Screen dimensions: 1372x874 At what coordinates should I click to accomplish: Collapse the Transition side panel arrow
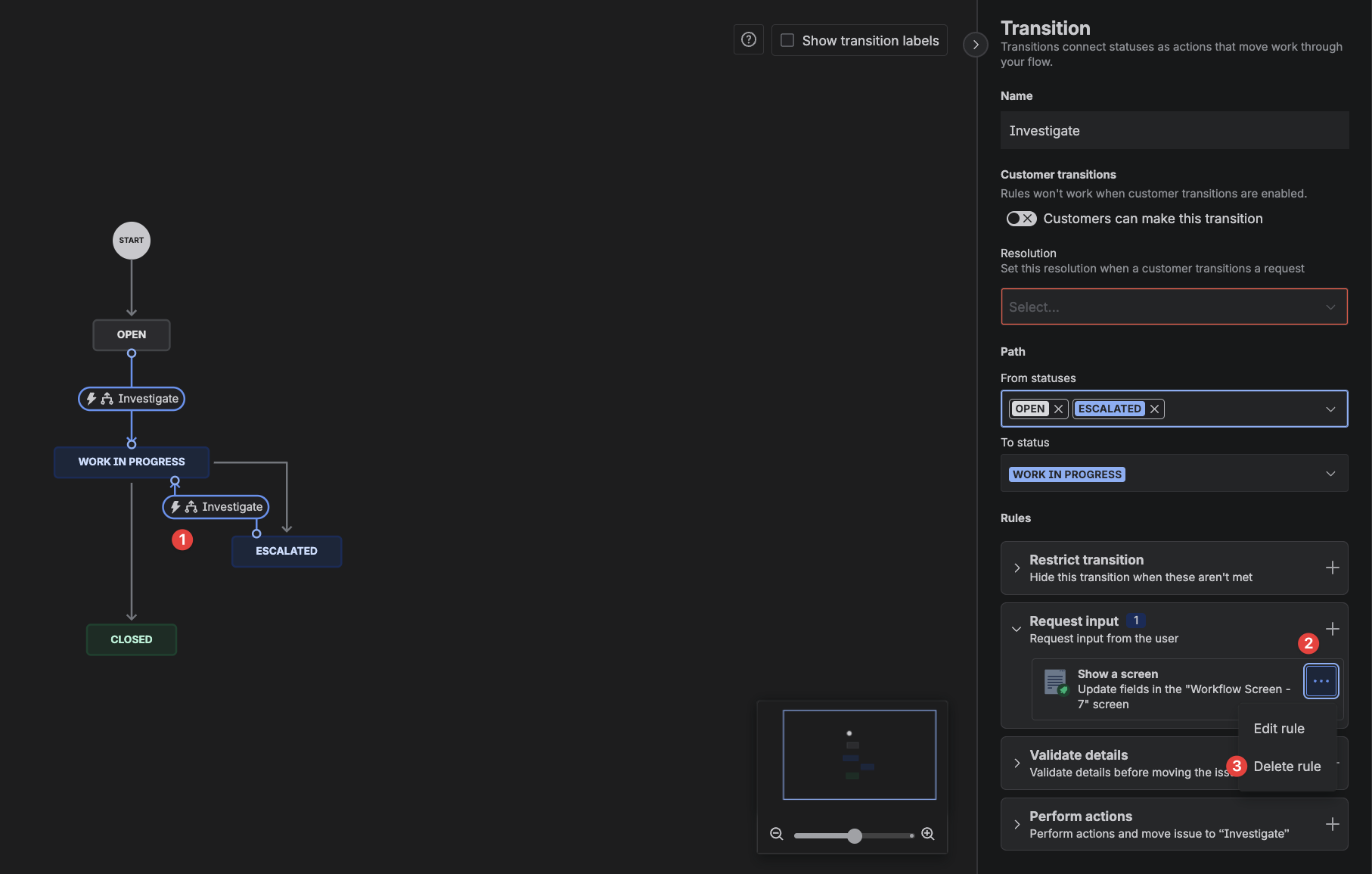976,45
